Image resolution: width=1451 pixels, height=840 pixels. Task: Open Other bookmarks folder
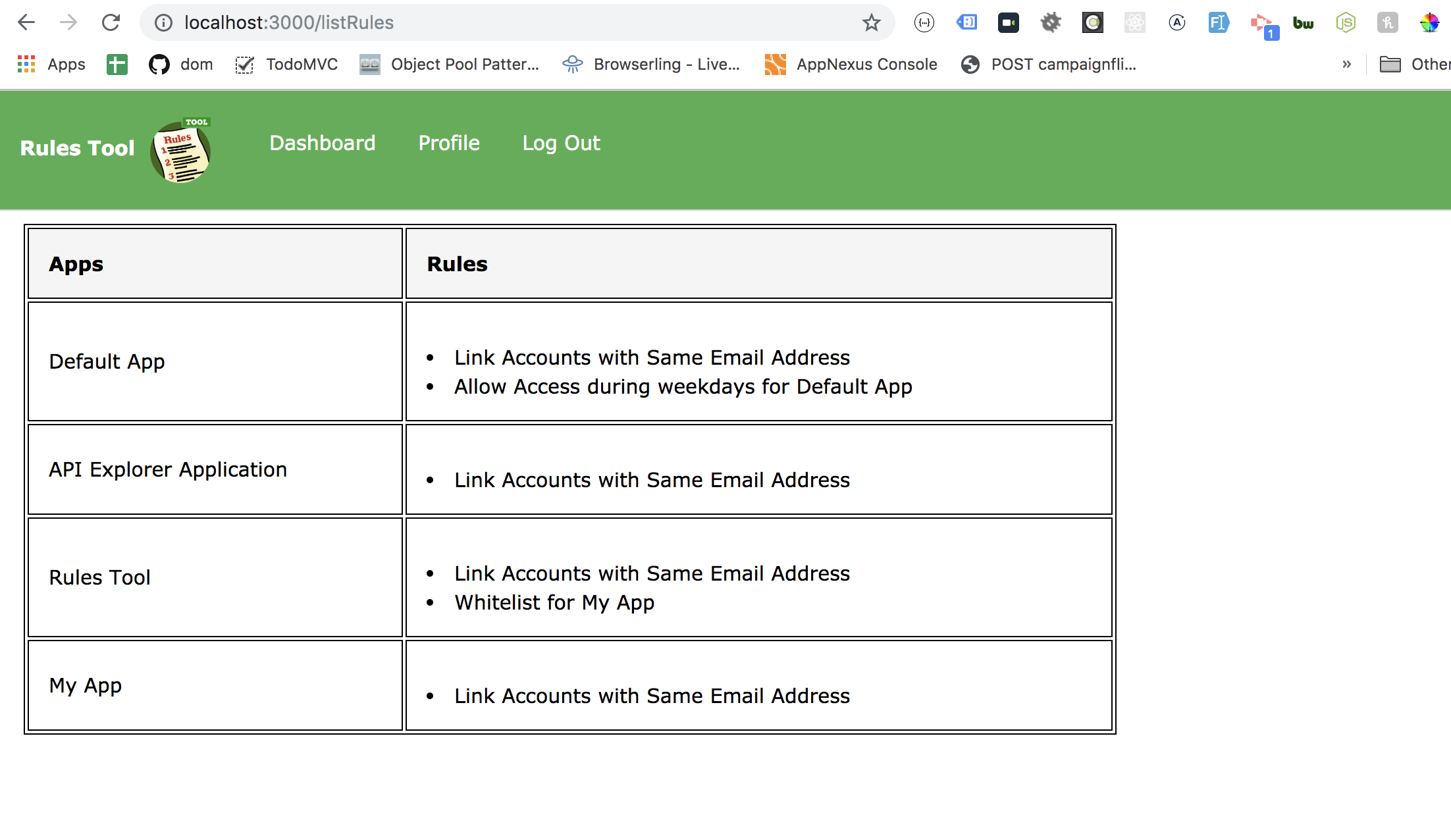click(1415, 64)
